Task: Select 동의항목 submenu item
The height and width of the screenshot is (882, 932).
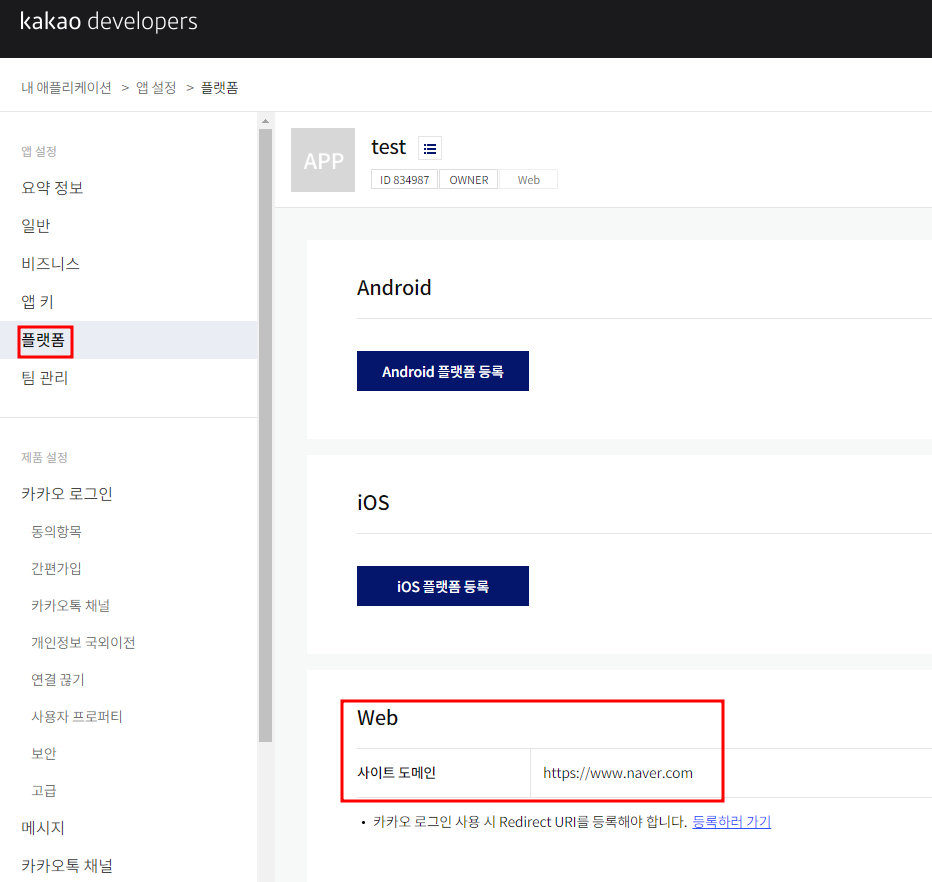Action: pyautogui.click(x=56, y=531)
